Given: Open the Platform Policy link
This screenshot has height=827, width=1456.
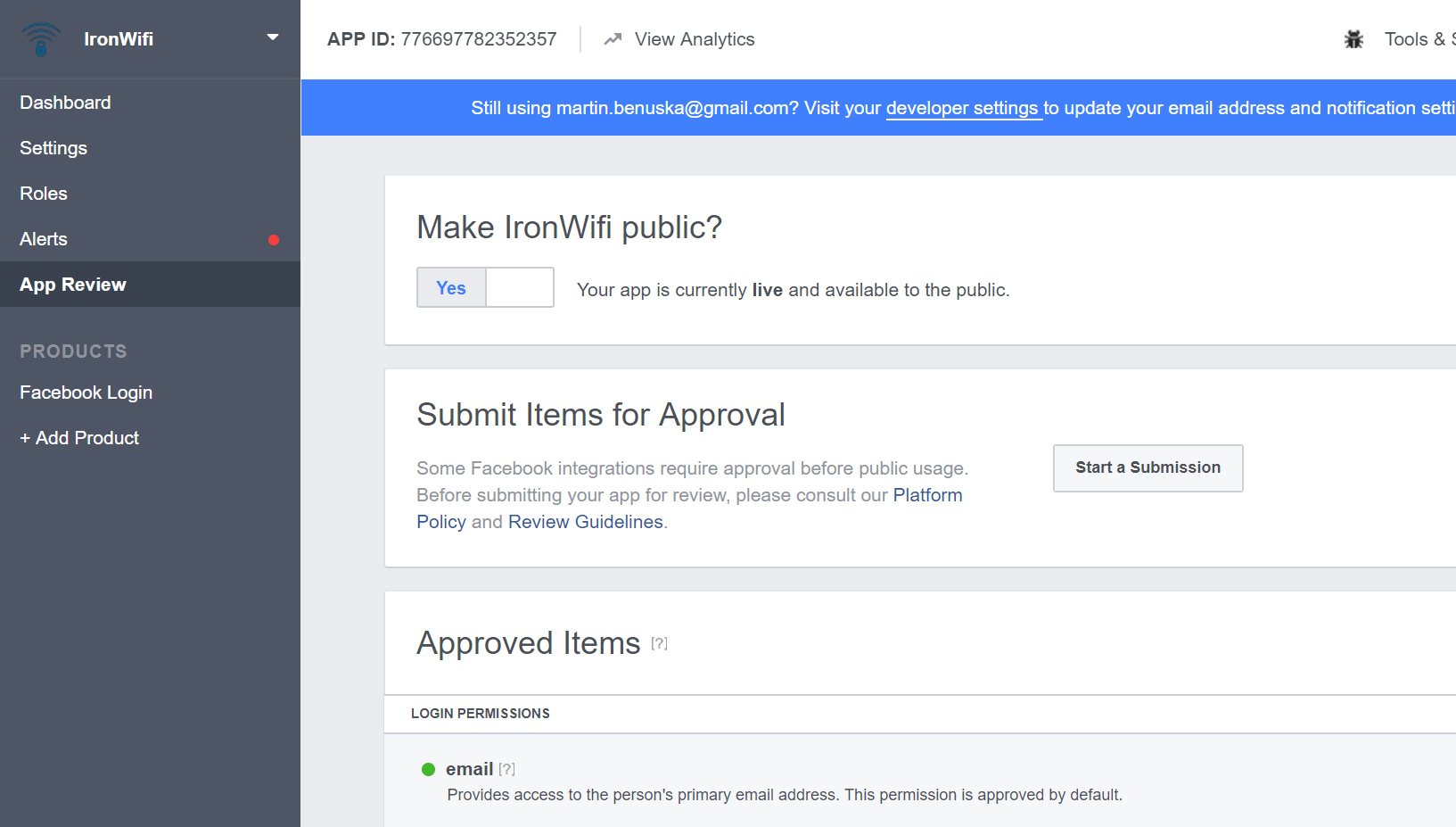Looking at the screenshot, I should click(x=927, y=495).
